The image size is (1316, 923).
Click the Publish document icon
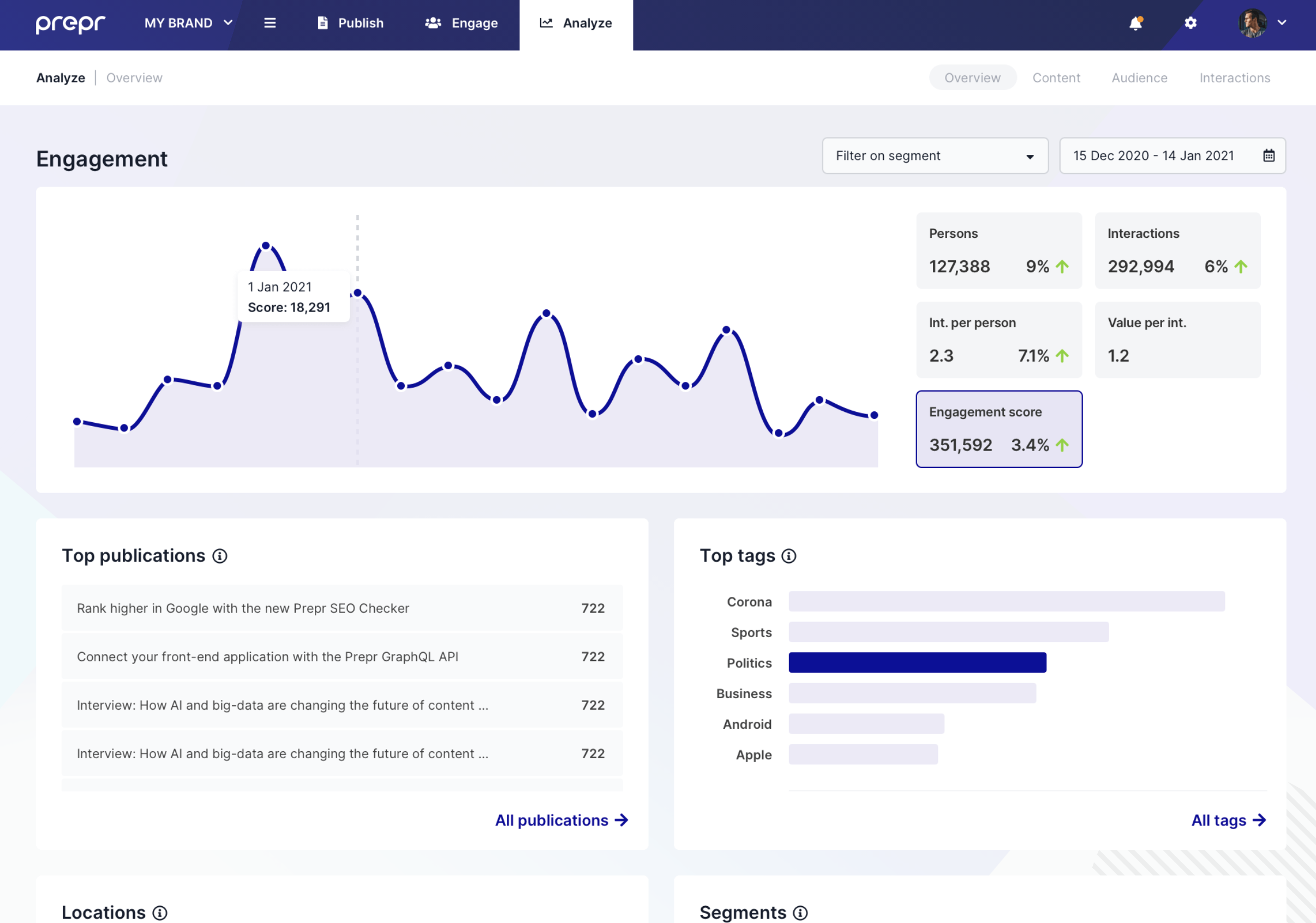click(322, 22)
